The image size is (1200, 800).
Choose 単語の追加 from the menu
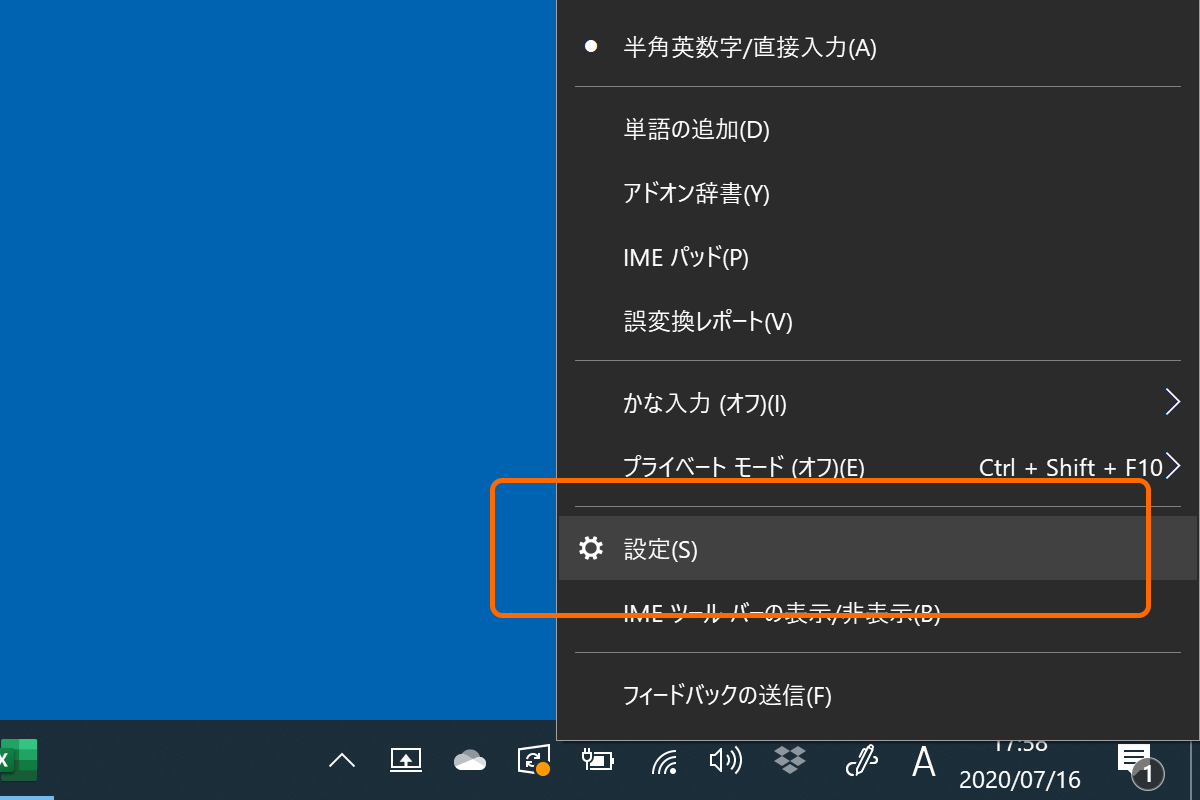point(697,129)
